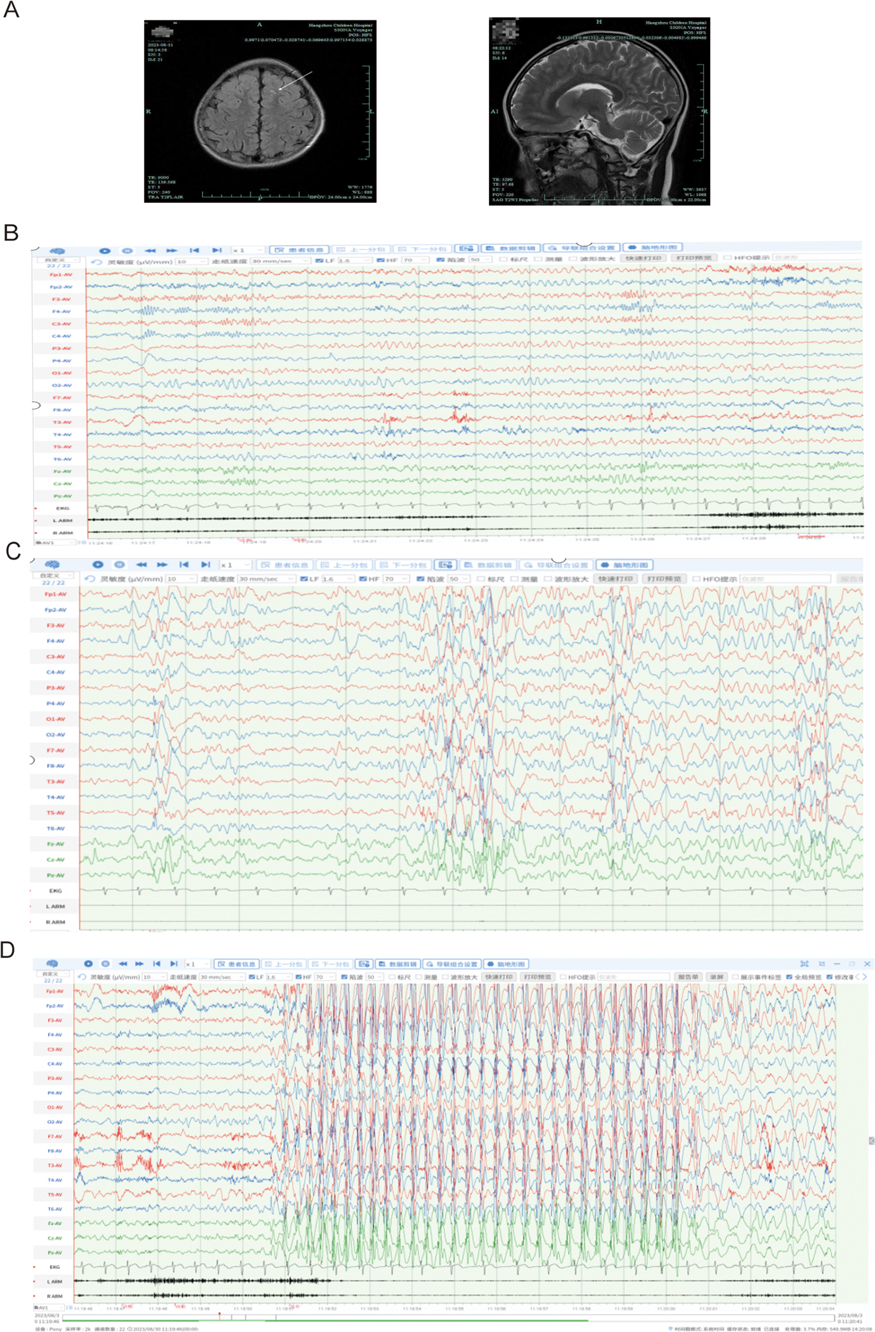The width and height of the screenshot is (875, 1332).
Task: Click 打印预览 print preview in panel B
Action: pos(692,258)
